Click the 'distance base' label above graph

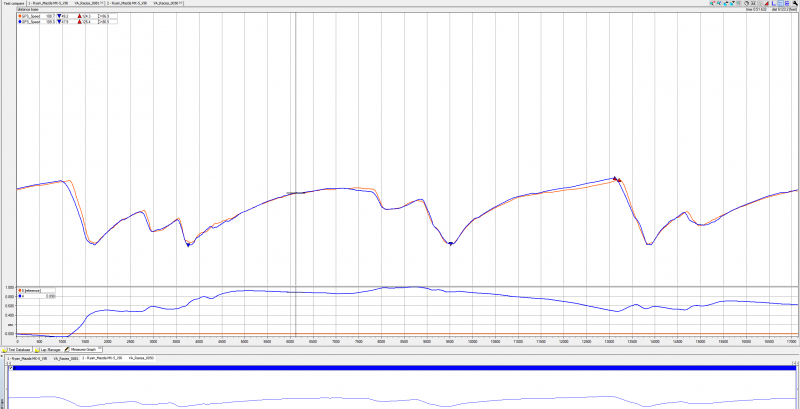pos(28,9)
